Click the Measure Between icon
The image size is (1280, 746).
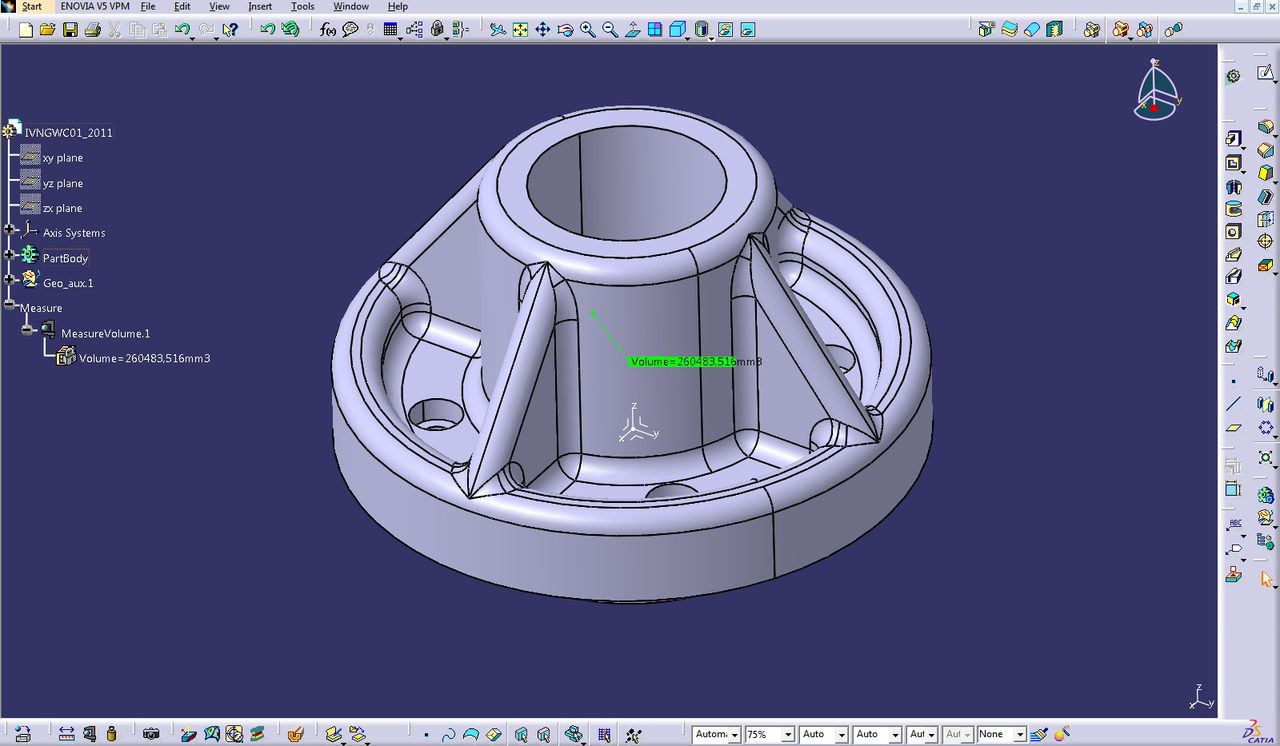(x=67, y=734)
